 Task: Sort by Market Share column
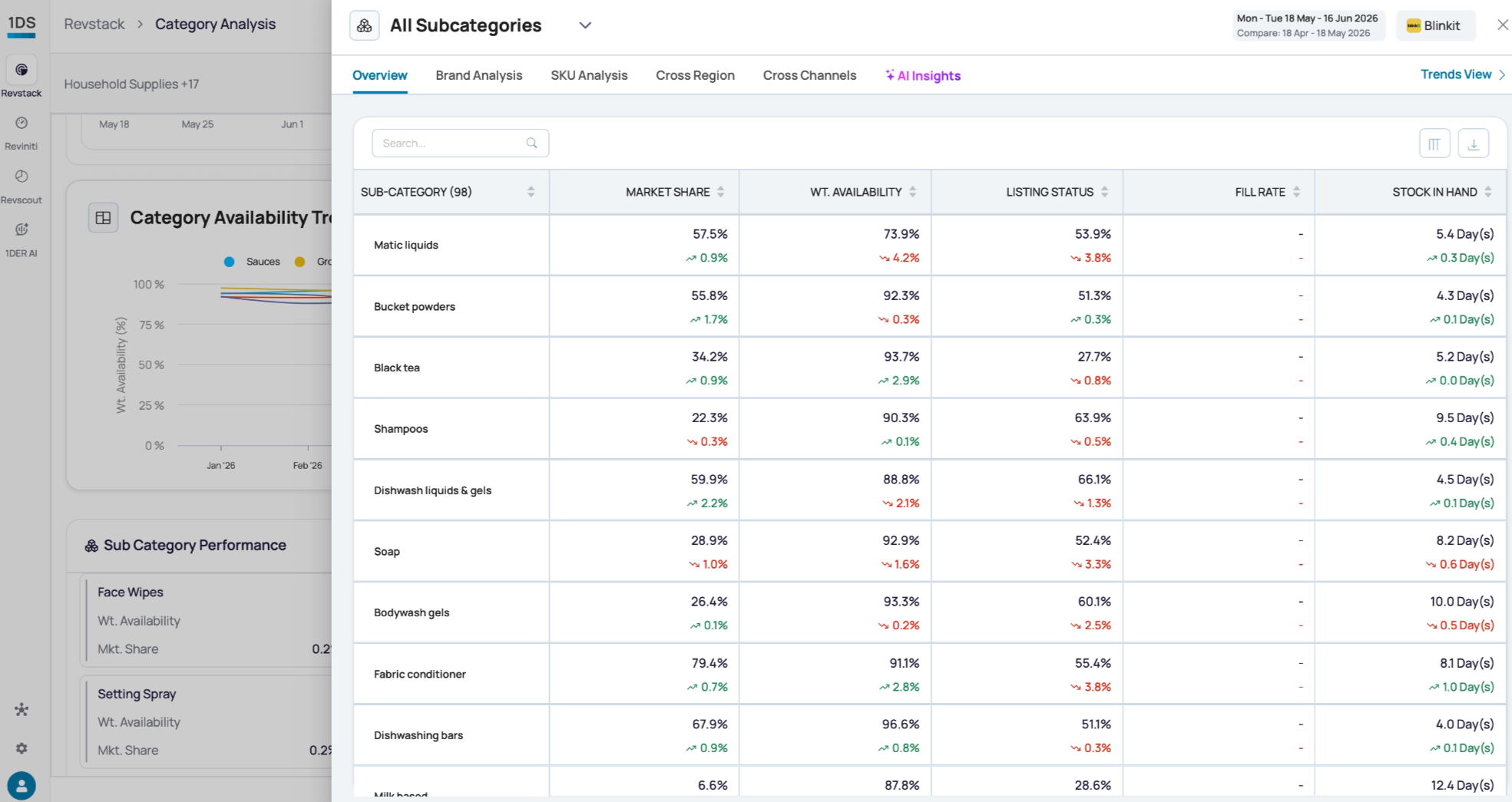720,192
